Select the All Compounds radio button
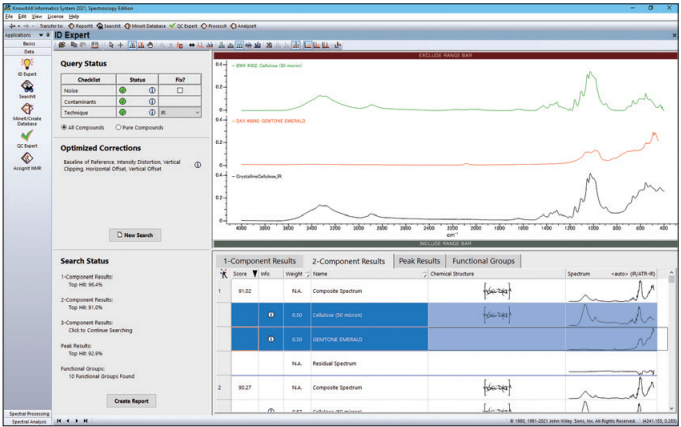 pos(66,127)
